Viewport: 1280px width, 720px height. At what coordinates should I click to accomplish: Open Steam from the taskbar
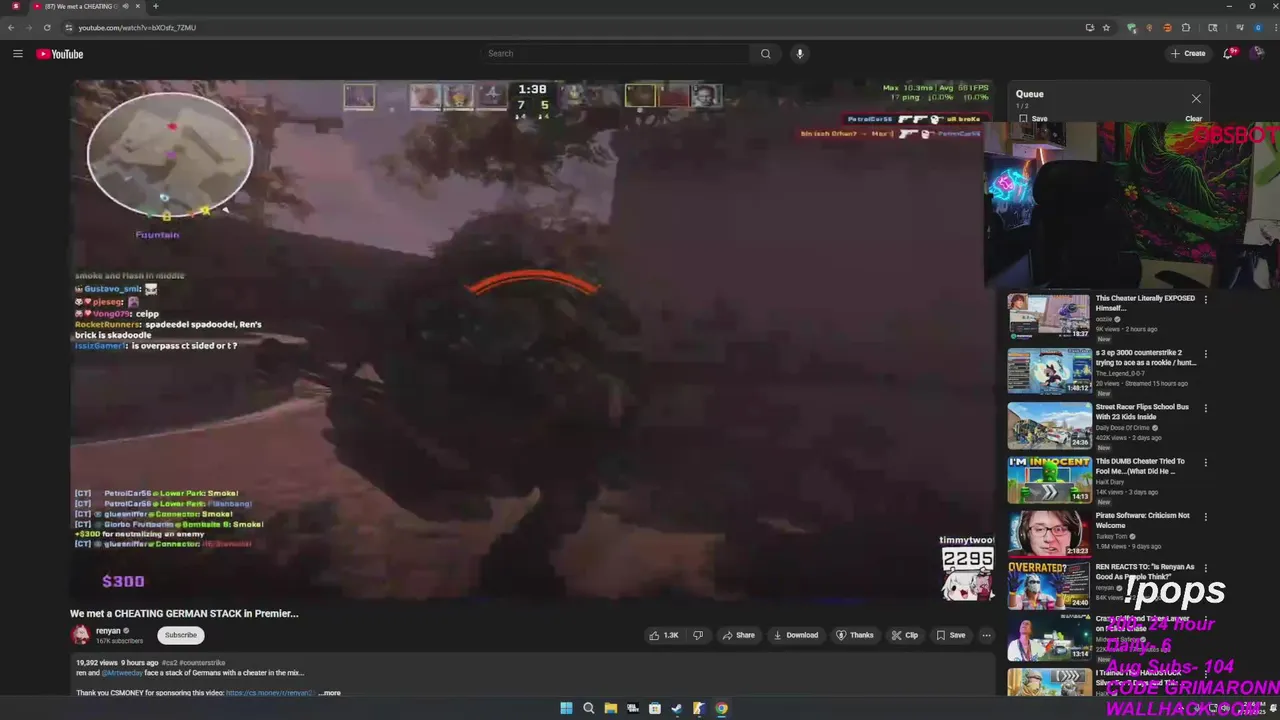click(677, 708)
